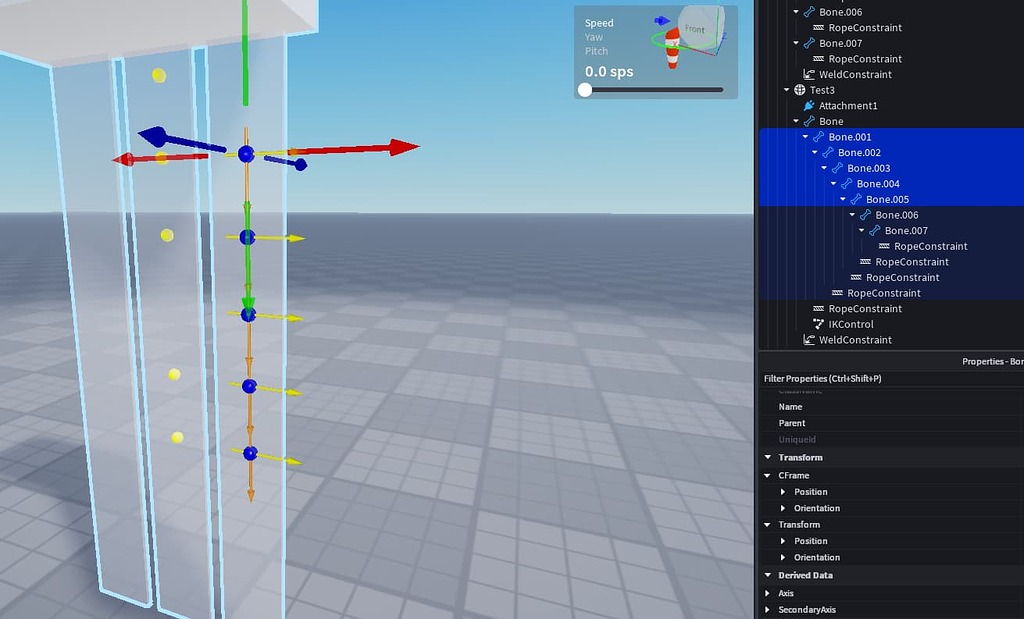
Task: Click the IKControl icon in Explorer
Action: point(818,325)
